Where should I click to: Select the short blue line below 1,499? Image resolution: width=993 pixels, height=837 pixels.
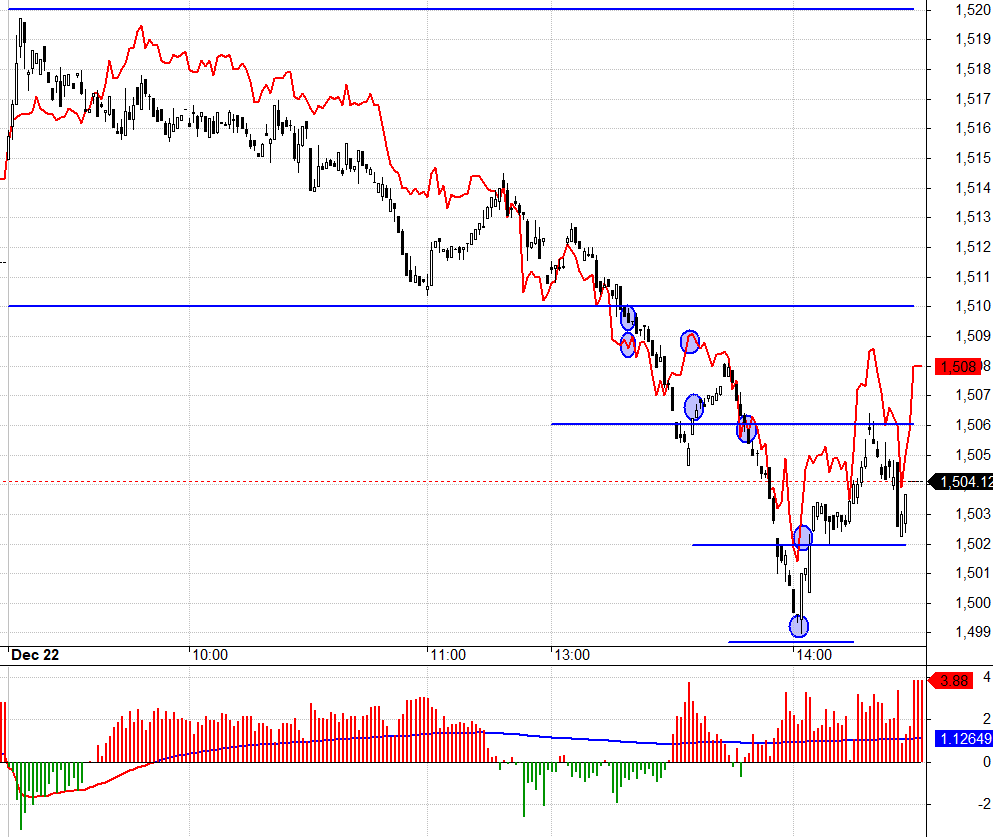tap(790, 642)
